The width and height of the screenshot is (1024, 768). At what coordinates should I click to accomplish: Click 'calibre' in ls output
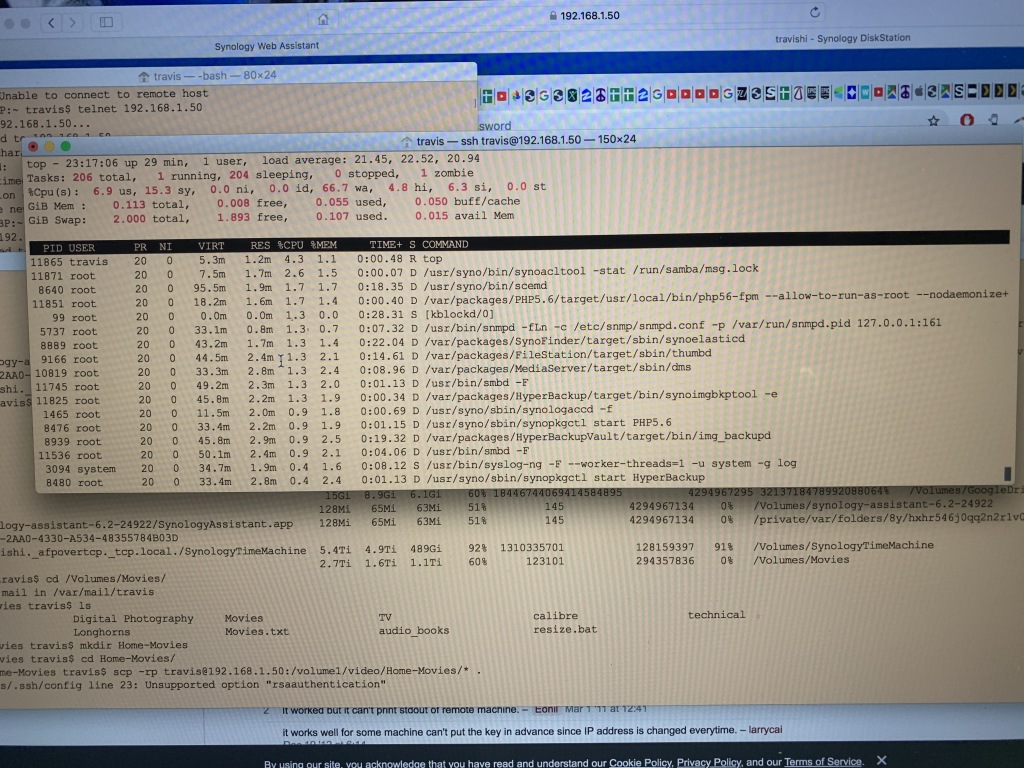click(555, 616)
